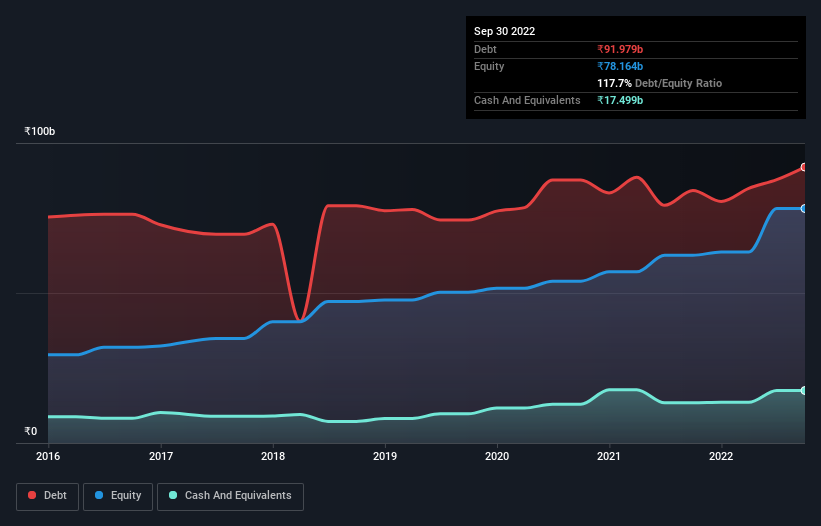Click the Equity label in tooltip

(489, 66)
